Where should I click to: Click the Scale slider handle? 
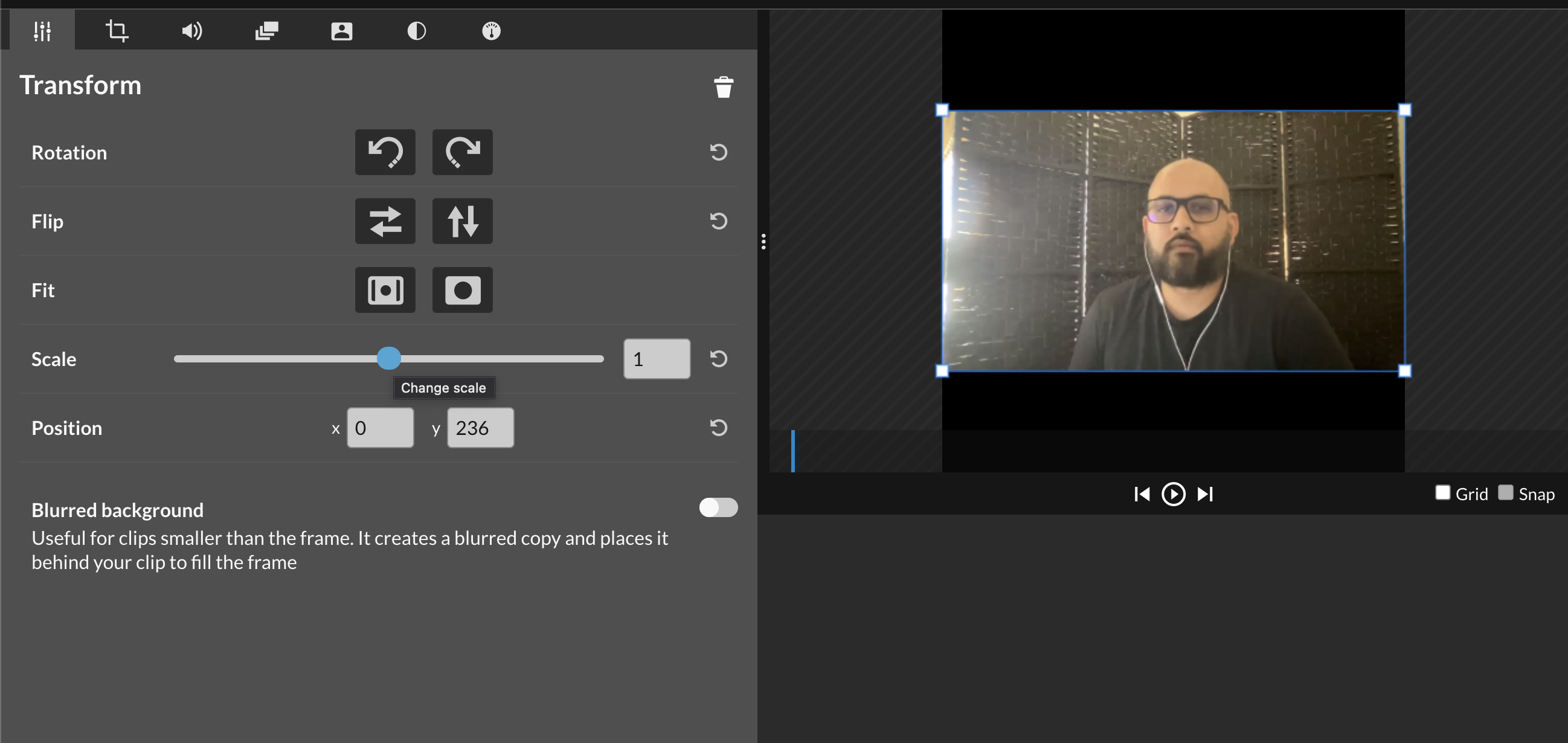(389, 358)
